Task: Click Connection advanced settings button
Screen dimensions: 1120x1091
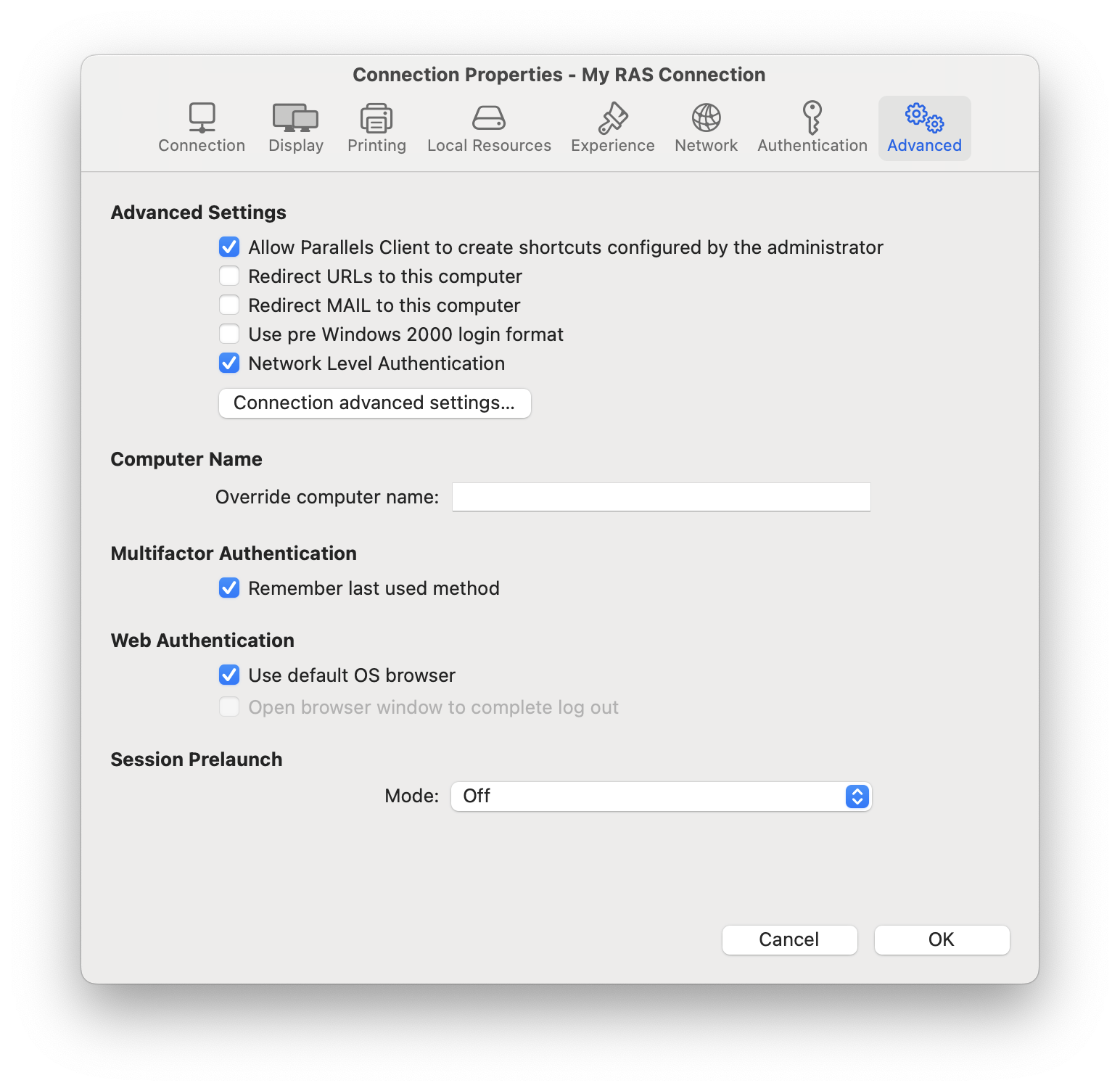Action: tap(375, 403)
